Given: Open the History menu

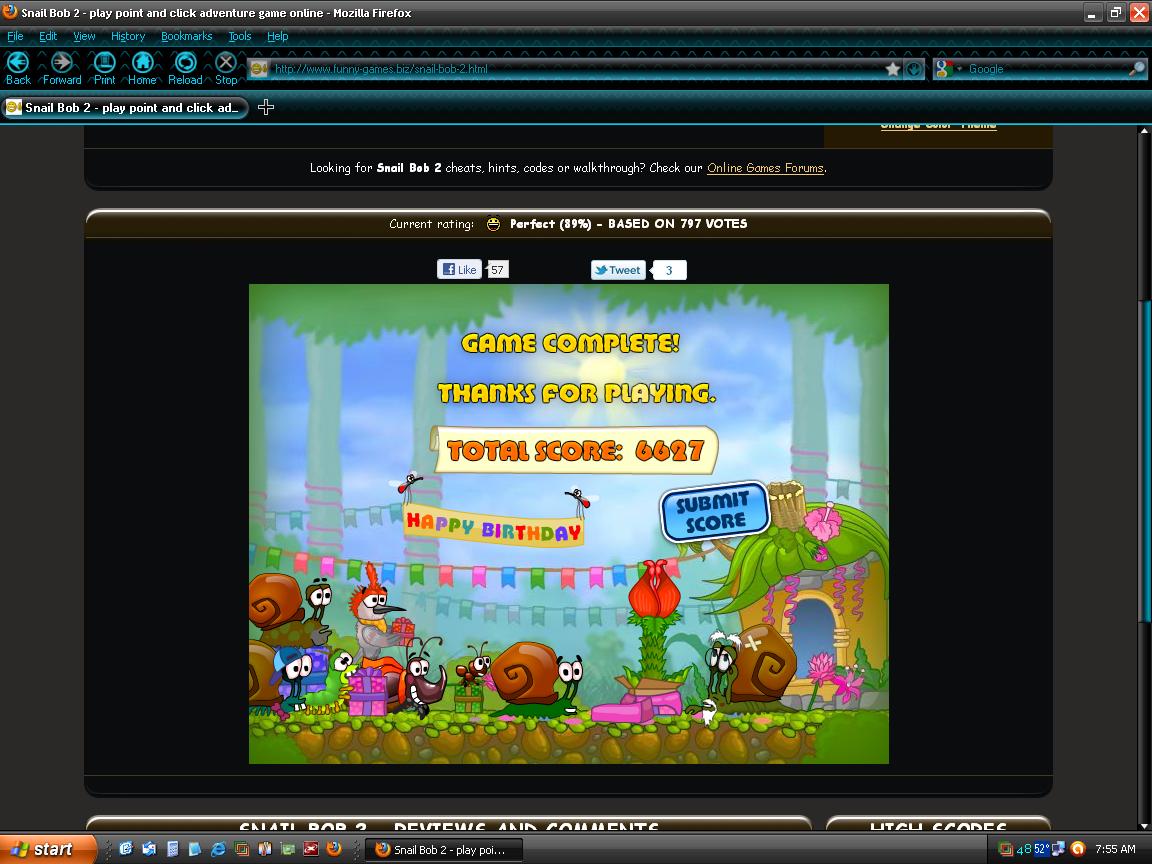Looking at the screenshot, I should pos(128,36).
